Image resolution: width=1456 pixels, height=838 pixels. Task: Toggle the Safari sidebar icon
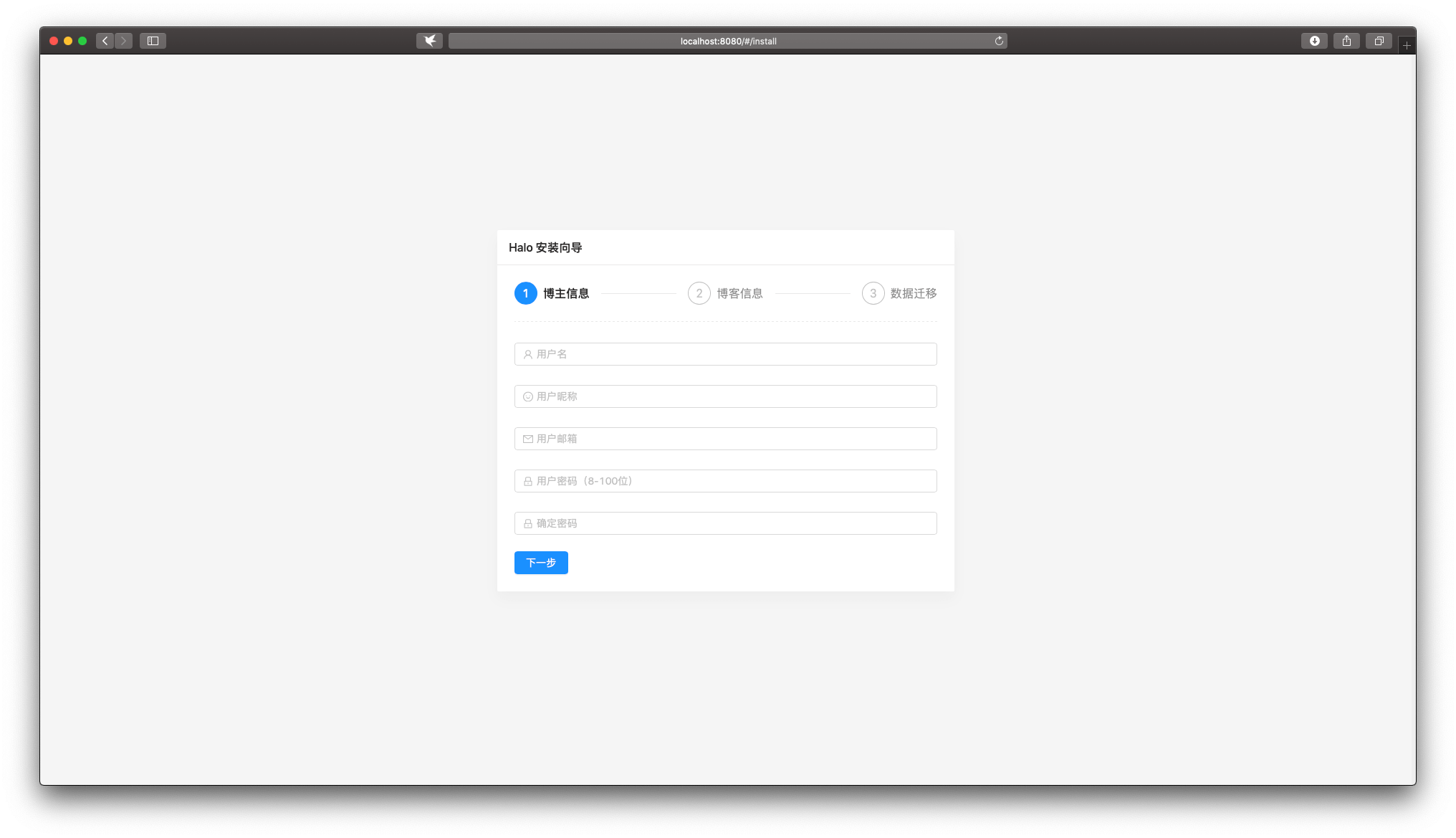coord(153,41)
